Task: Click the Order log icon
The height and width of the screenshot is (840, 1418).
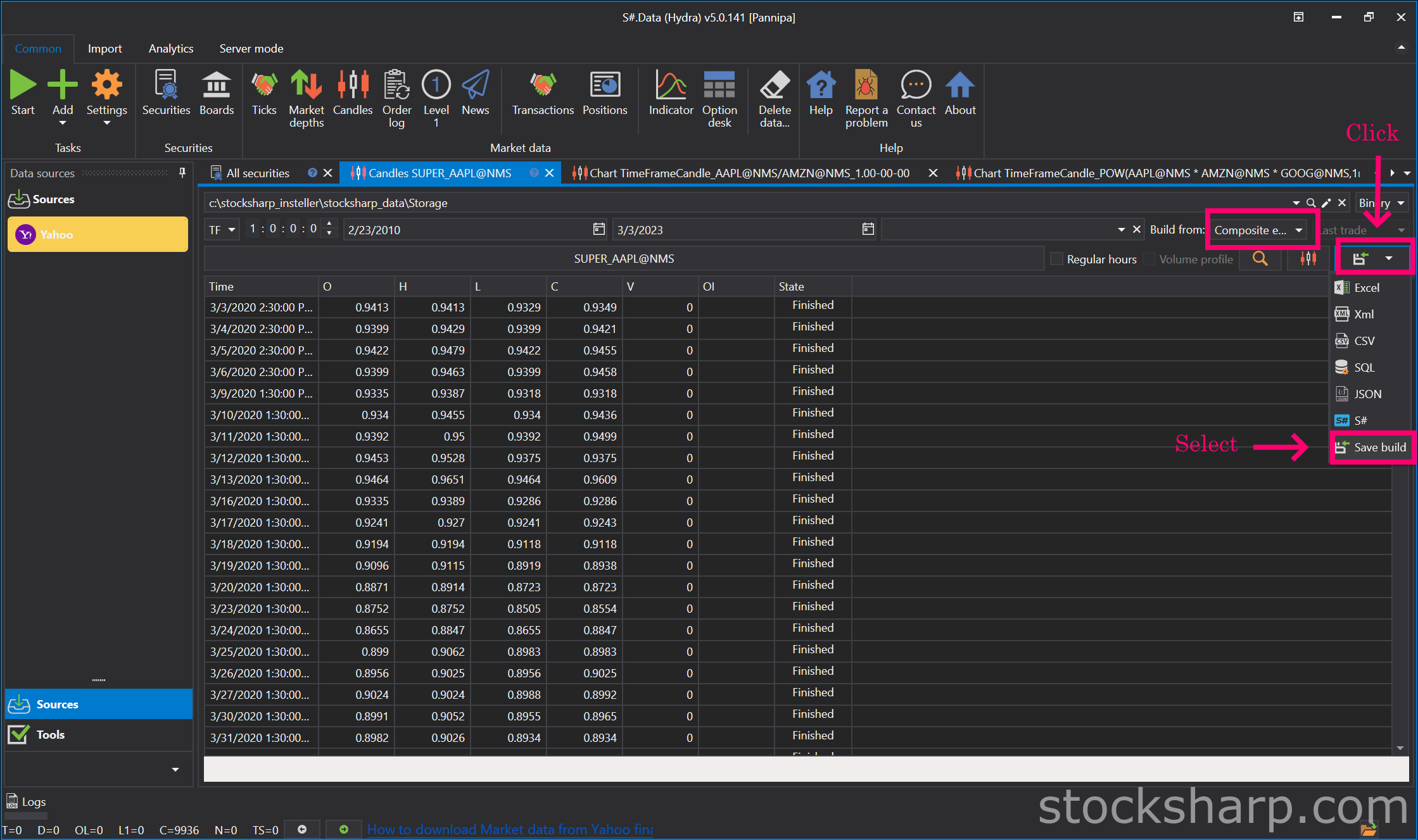Action: (x=396, y=85)
